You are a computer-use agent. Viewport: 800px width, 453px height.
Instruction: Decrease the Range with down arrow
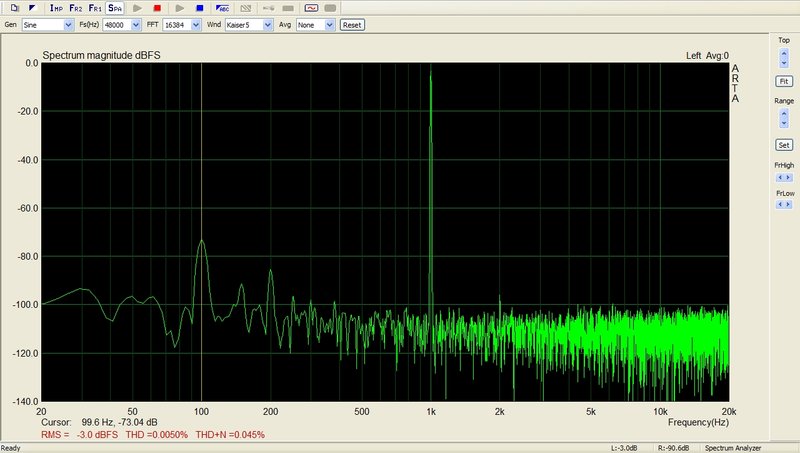tap(784, 123)
